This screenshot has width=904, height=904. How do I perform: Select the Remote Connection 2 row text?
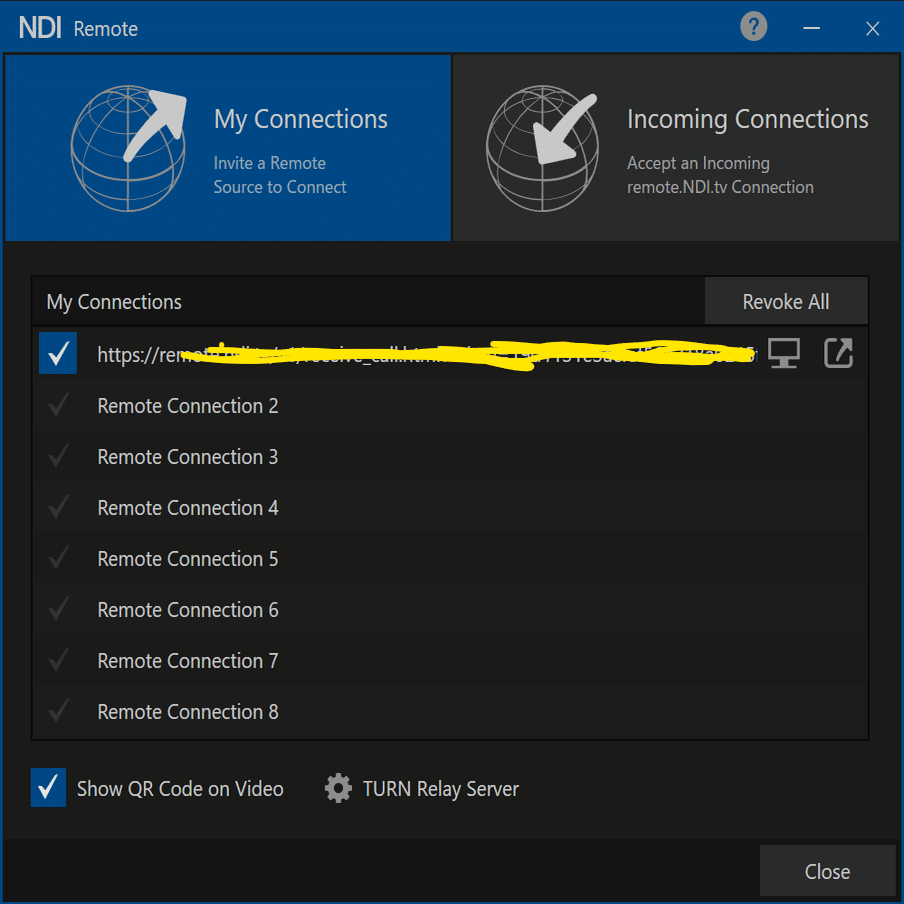pyautogui.click(x=188, y=406)
